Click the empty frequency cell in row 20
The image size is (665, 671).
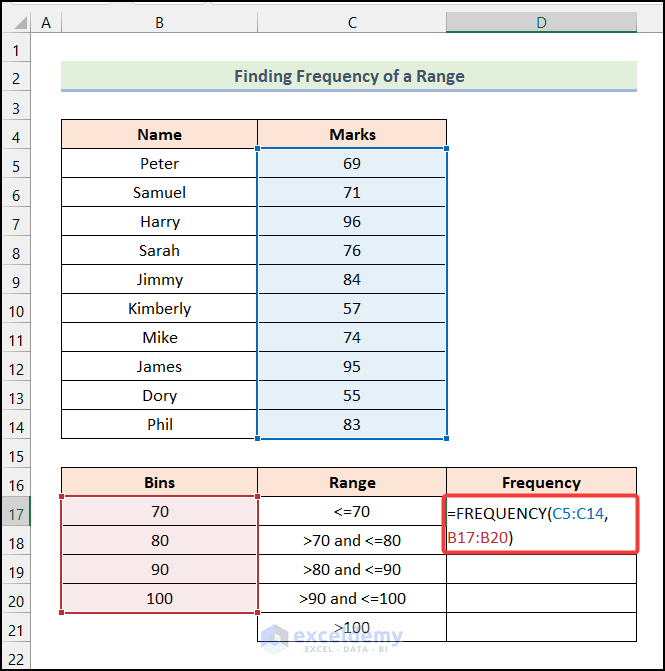click(541, 598)
